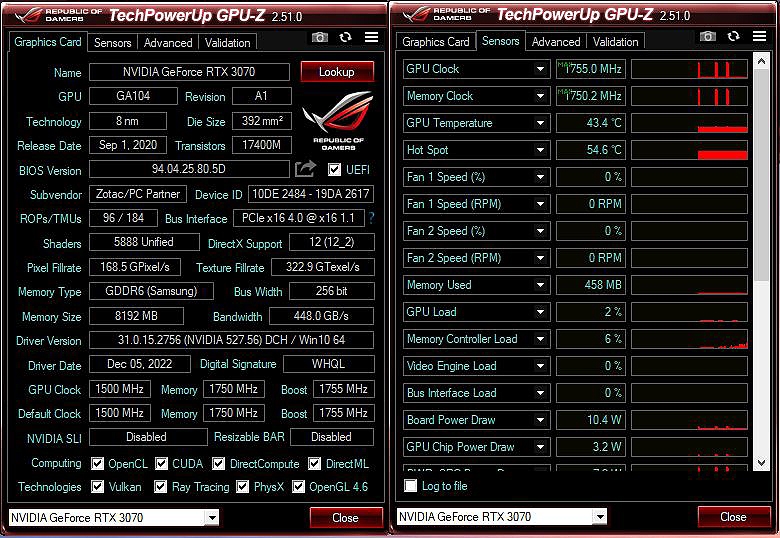Click the refresh icon in Sensors window
The height and width of the screenshot is (538, 780).
pyautogui.click(x=733, y=36)
